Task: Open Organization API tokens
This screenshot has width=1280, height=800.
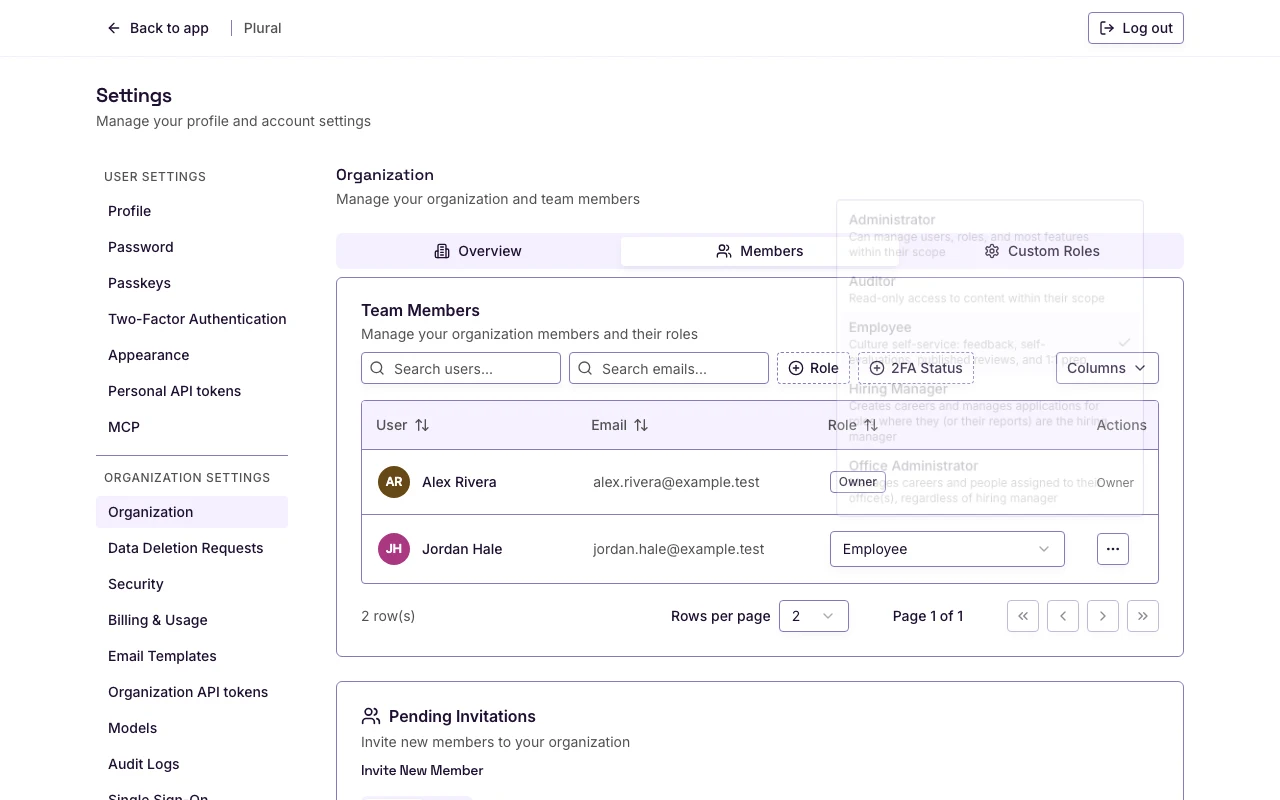Action: 192,692
